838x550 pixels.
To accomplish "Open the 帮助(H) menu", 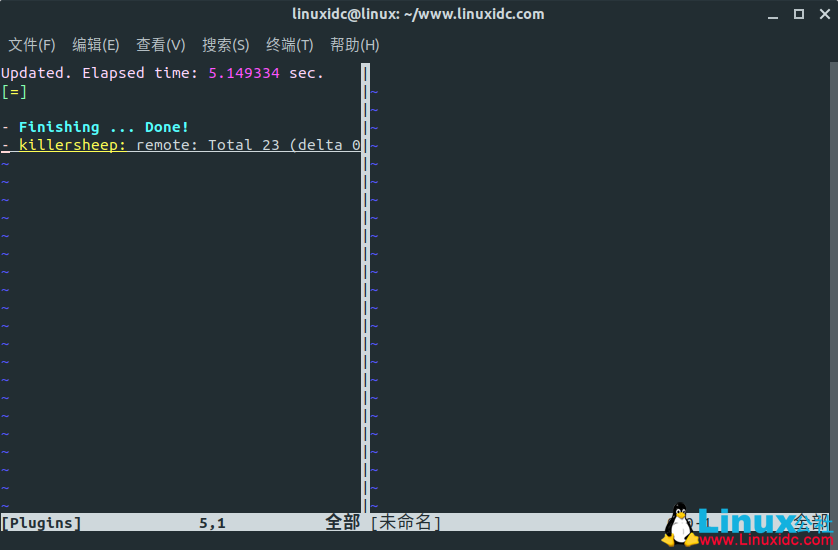I will click(x=354, y=45).
